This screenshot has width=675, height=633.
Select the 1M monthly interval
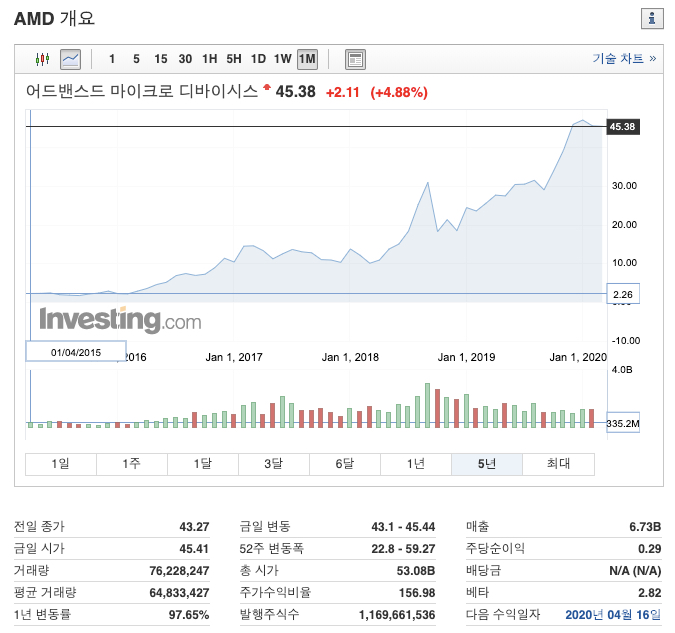point(307,59)
